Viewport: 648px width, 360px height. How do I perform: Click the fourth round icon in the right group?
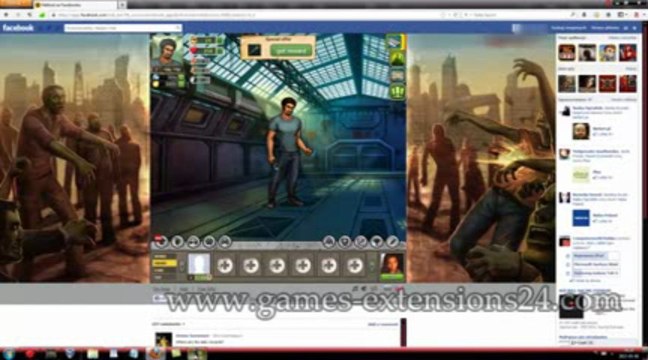pos(376,241)
